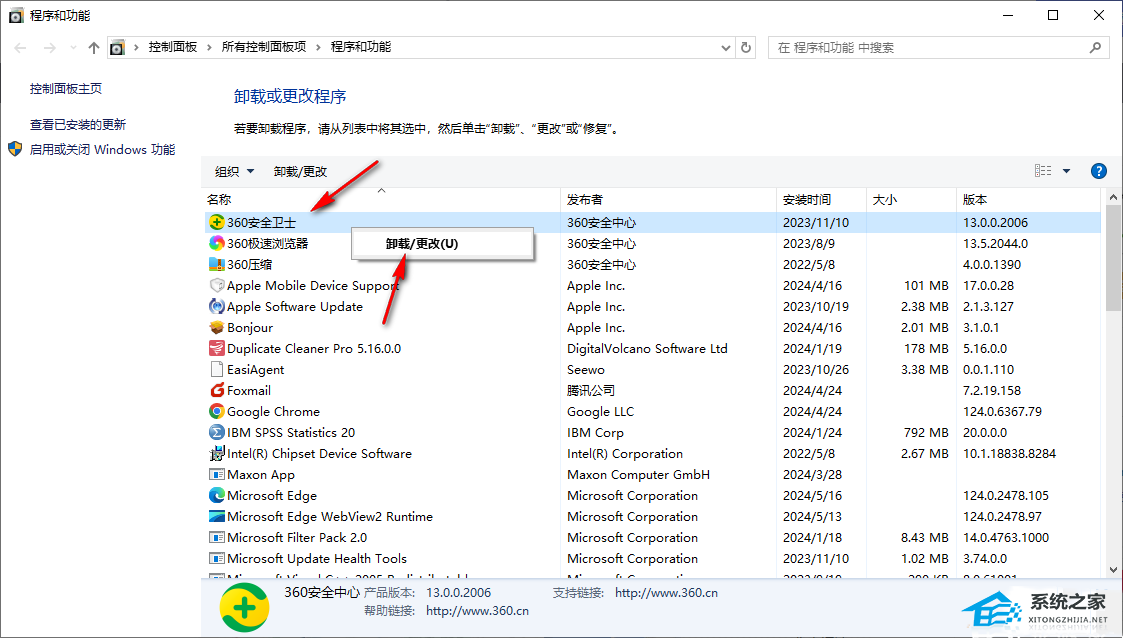1123x638 pixels.
Task: Expand chevron after 所有控制面板项 breadcrumb
Action: point(318,47)
